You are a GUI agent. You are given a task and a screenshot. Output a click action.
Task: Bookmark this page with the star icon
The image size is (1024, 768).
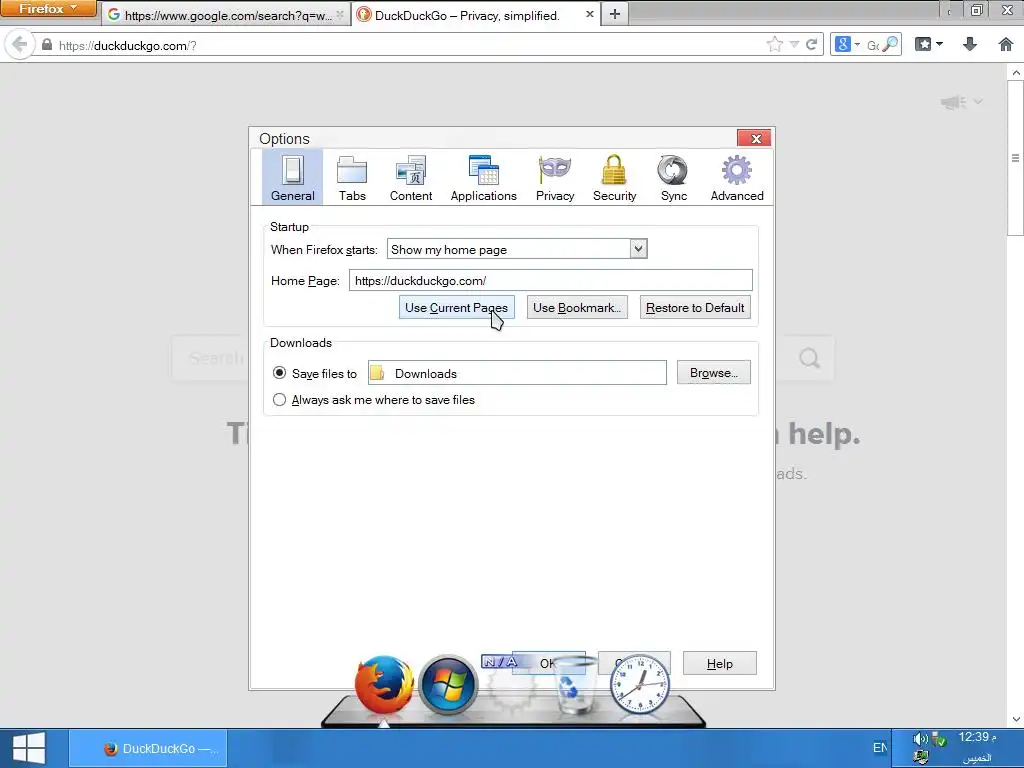click(x=775, y=44)
